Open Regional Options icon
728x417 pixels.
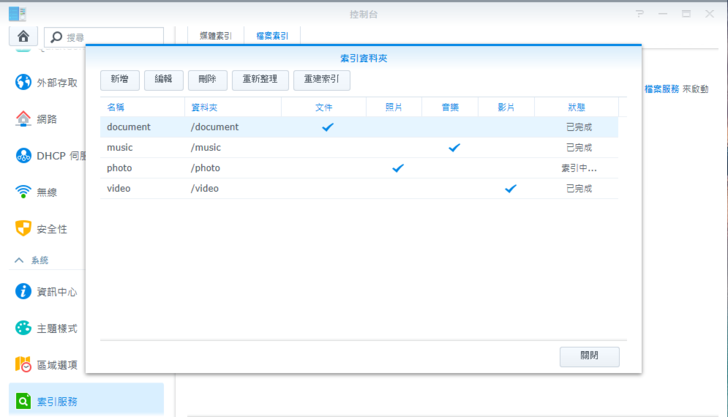point(23,364)
